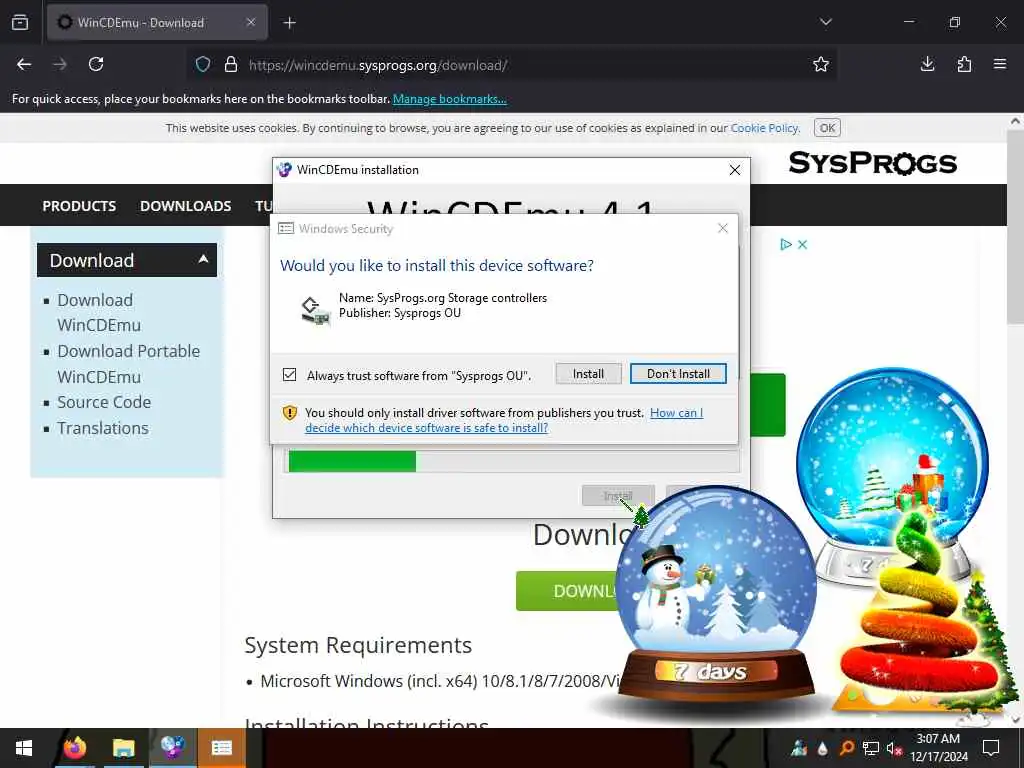This screenshot has height=768, width=1024.
Task: Uncheck Always trust software from Sysprogs OU
Action: click(289, 375)
